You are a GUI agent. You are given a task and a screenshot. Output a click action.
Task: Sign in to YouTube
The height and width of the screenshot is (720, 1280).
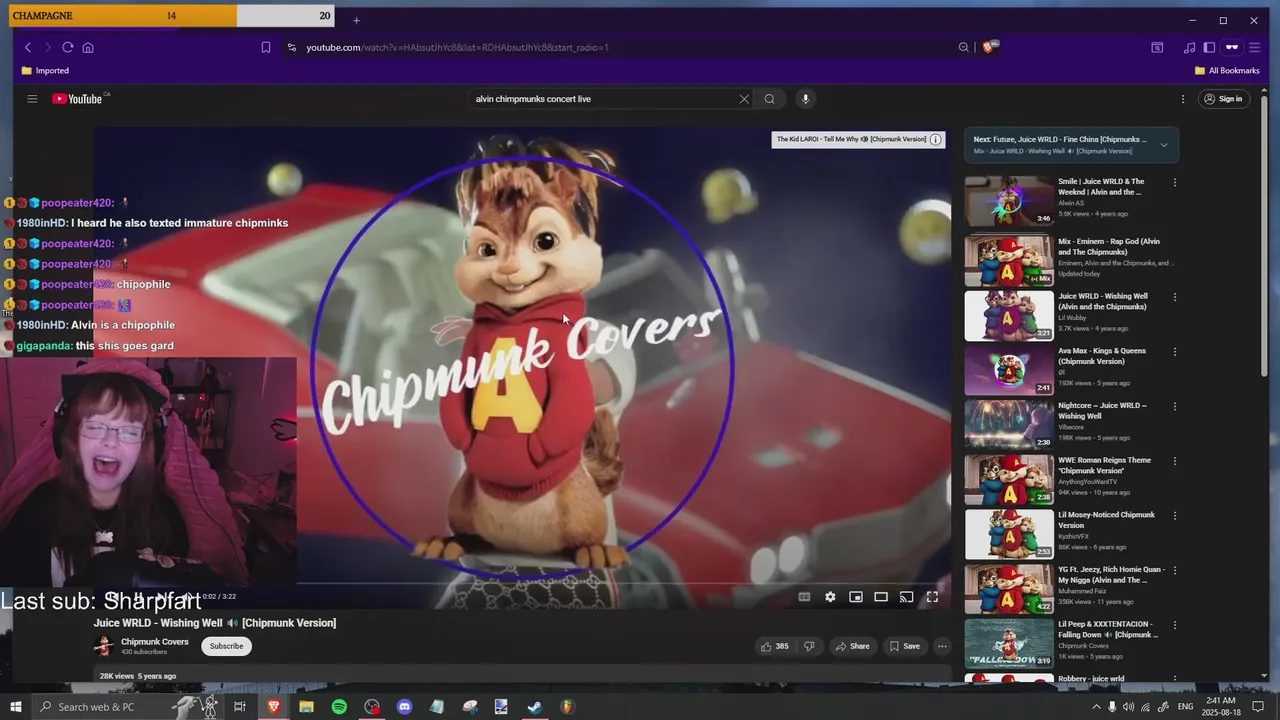(1223, 99)
